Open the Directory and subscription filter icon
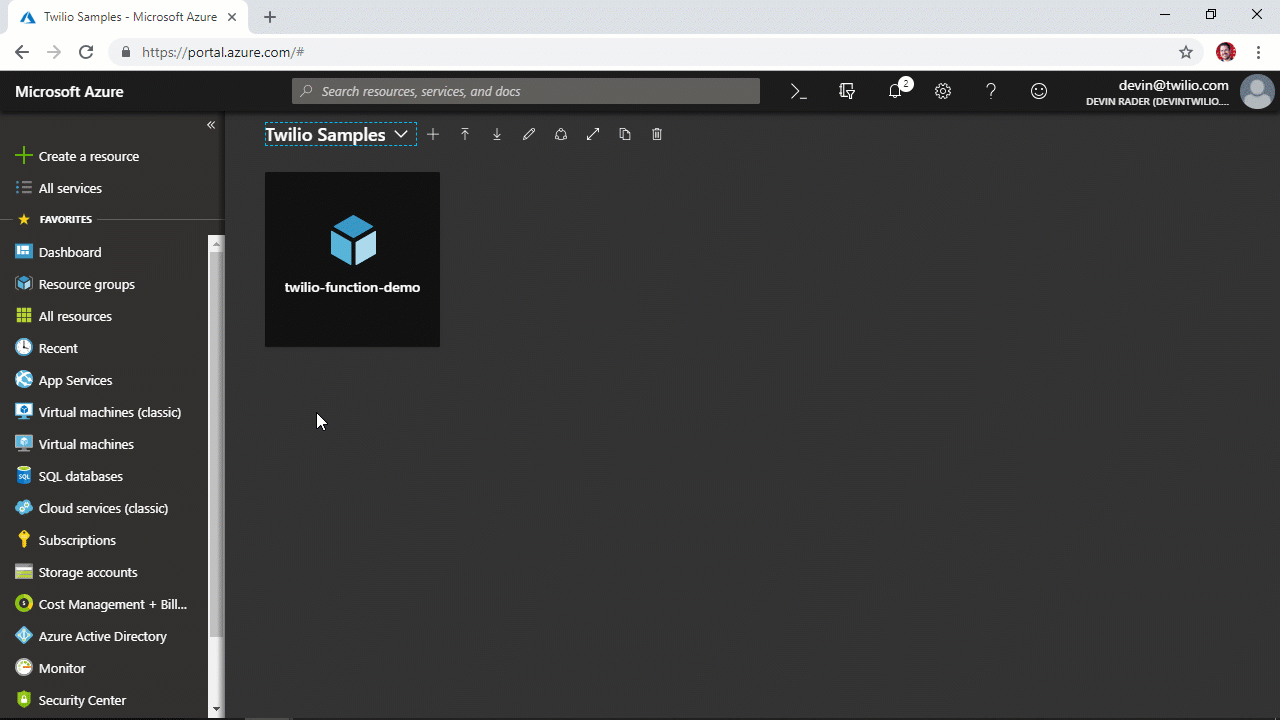The width and height of the screenshot is (1280, 720). pyautogui.click(x=847, y=91)
